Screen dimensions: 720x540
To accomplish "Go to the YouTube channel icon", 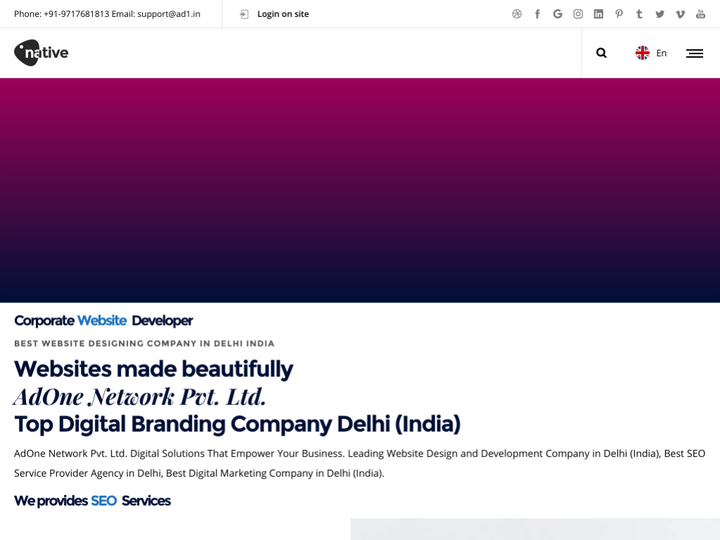I will [701, 14].
